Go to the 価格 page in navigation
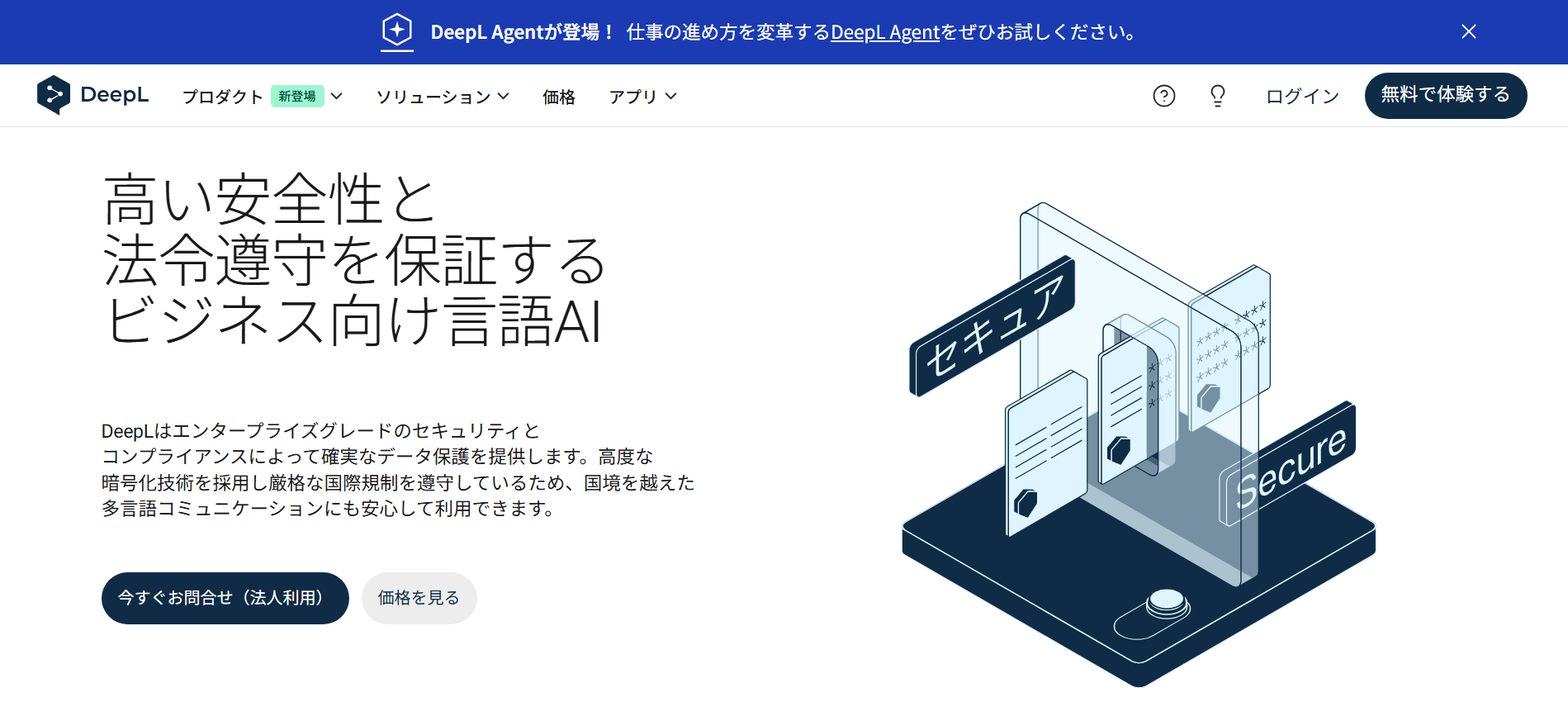This screenshot has width=1568, height=716. (559, 97)
